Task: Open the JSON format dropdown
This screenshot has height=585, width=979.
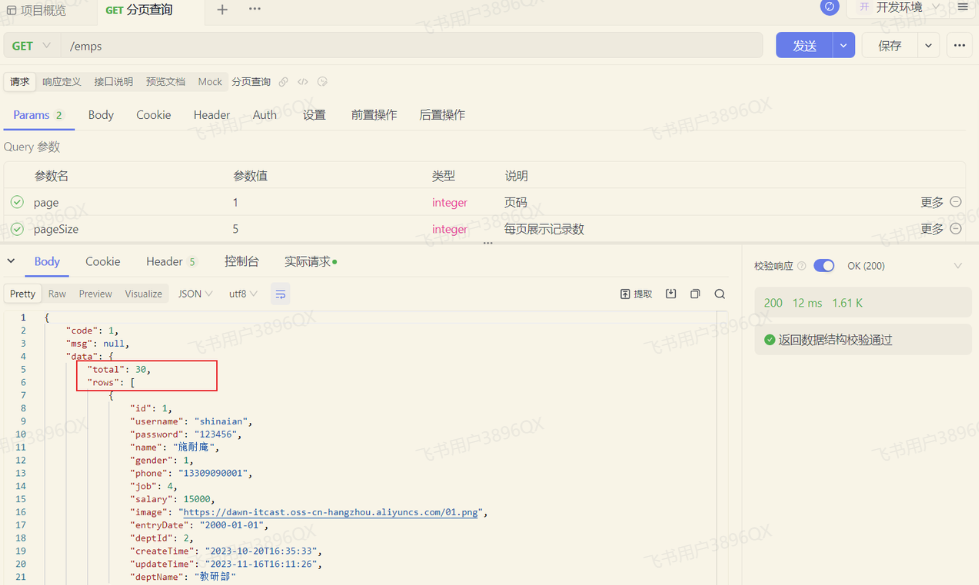Action: click(195, 294)
